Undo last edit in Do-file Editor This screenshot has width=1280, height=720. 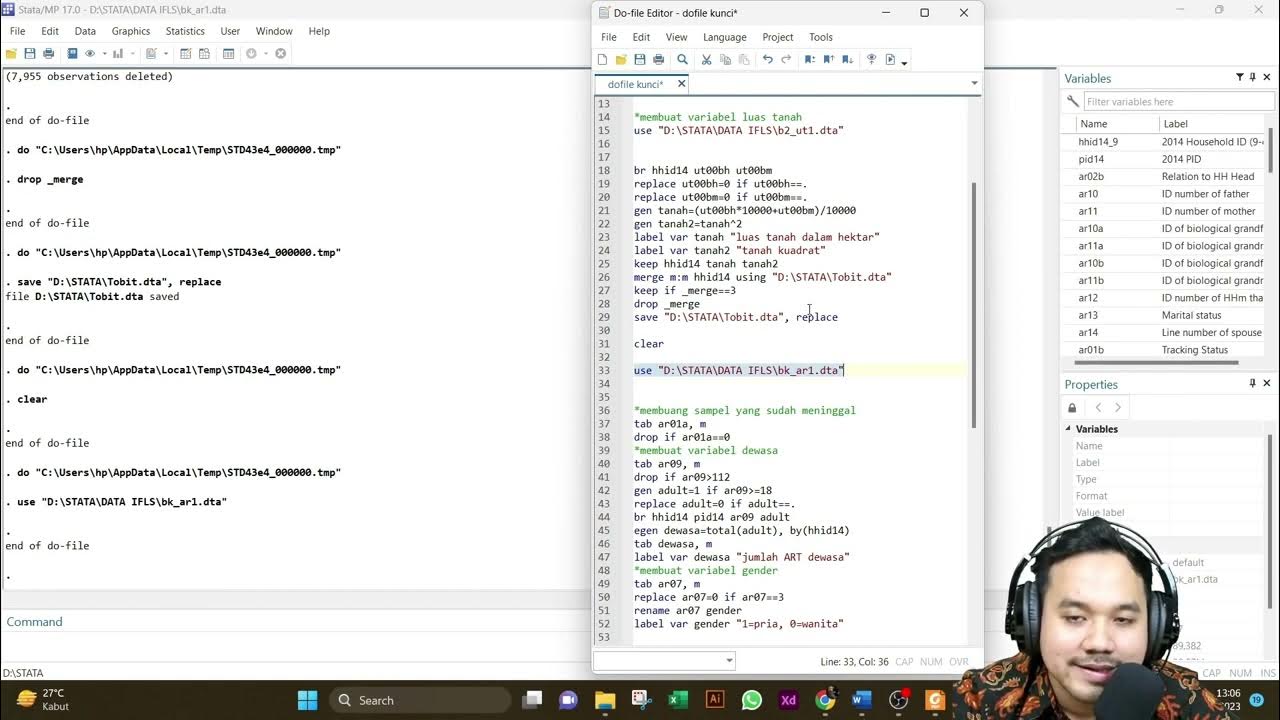click(768, 60)
